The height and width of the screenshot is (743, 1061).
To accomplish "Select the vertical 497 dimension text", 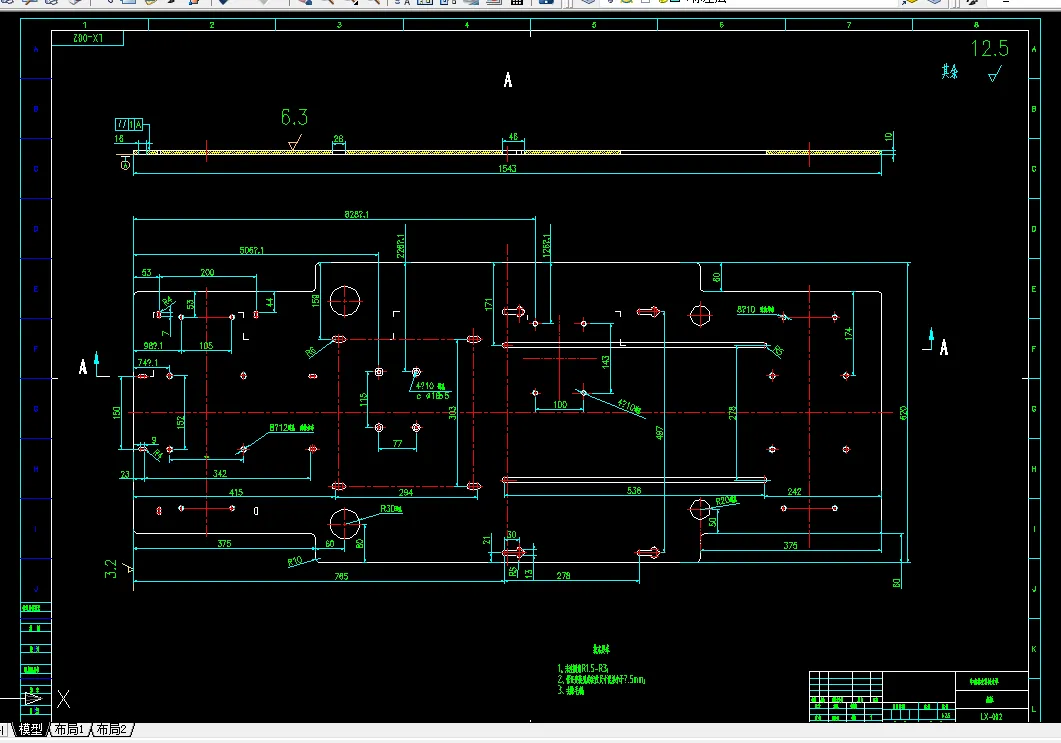I will click(x=659, y=432).
